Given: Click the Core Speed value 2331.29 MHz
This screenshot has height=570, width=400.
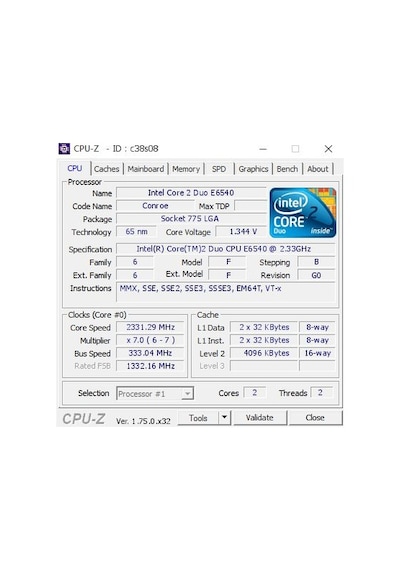Looking at the screenshot, I should [150, 327].
